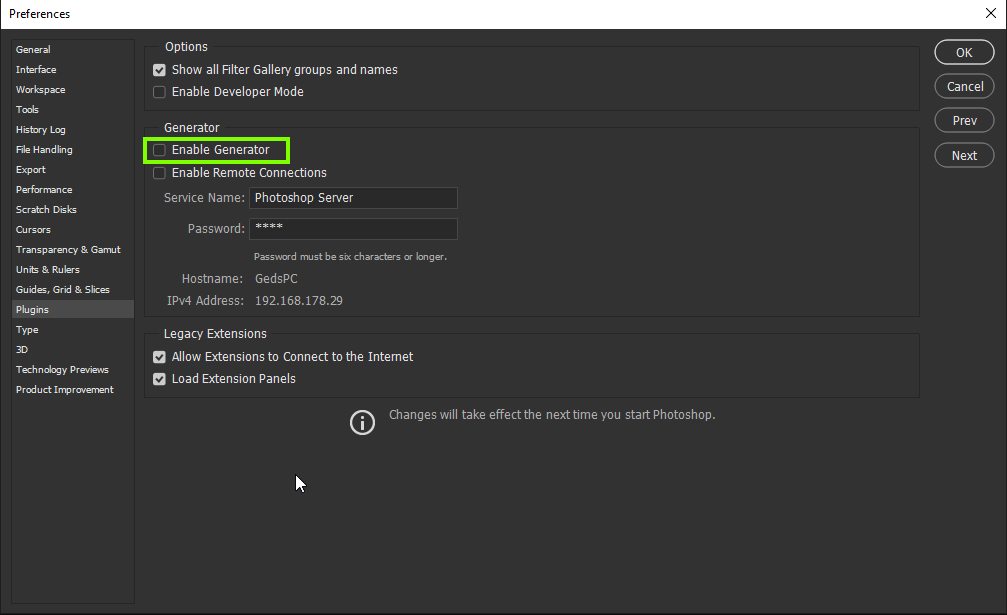Enable Remote Connections
The image size is (1007, 615).
159,172
